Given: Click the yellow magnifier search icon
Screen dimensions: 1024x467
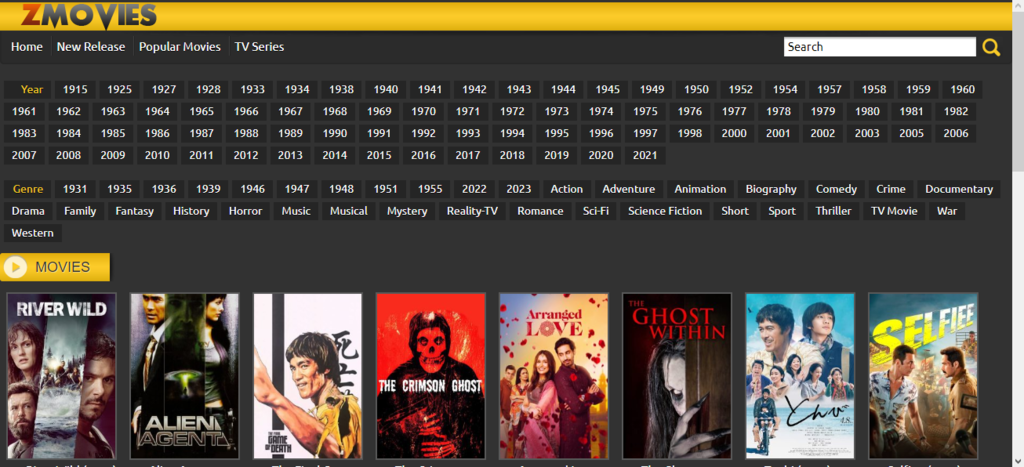Looking at the screenshot, I should click(991, 47).
